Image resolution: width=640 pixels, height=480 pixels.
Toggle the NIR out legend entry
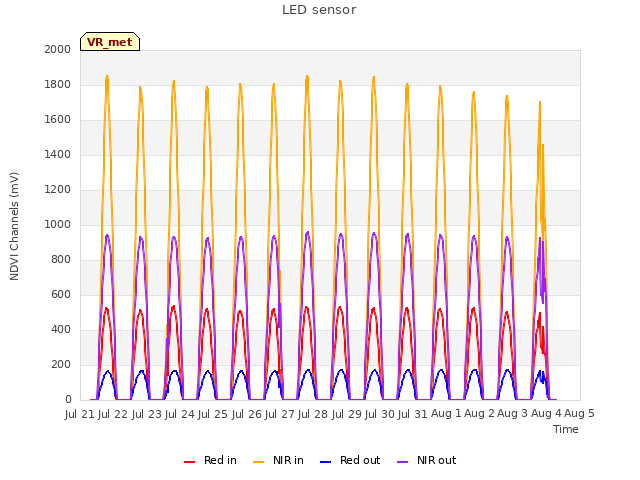(x=427, y=460)
